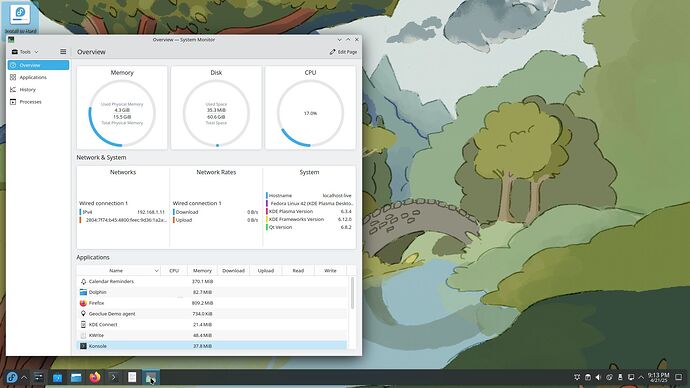Click the applications list vertical scrollbar
The image size is (690, 388).
[x=352, y=293]
